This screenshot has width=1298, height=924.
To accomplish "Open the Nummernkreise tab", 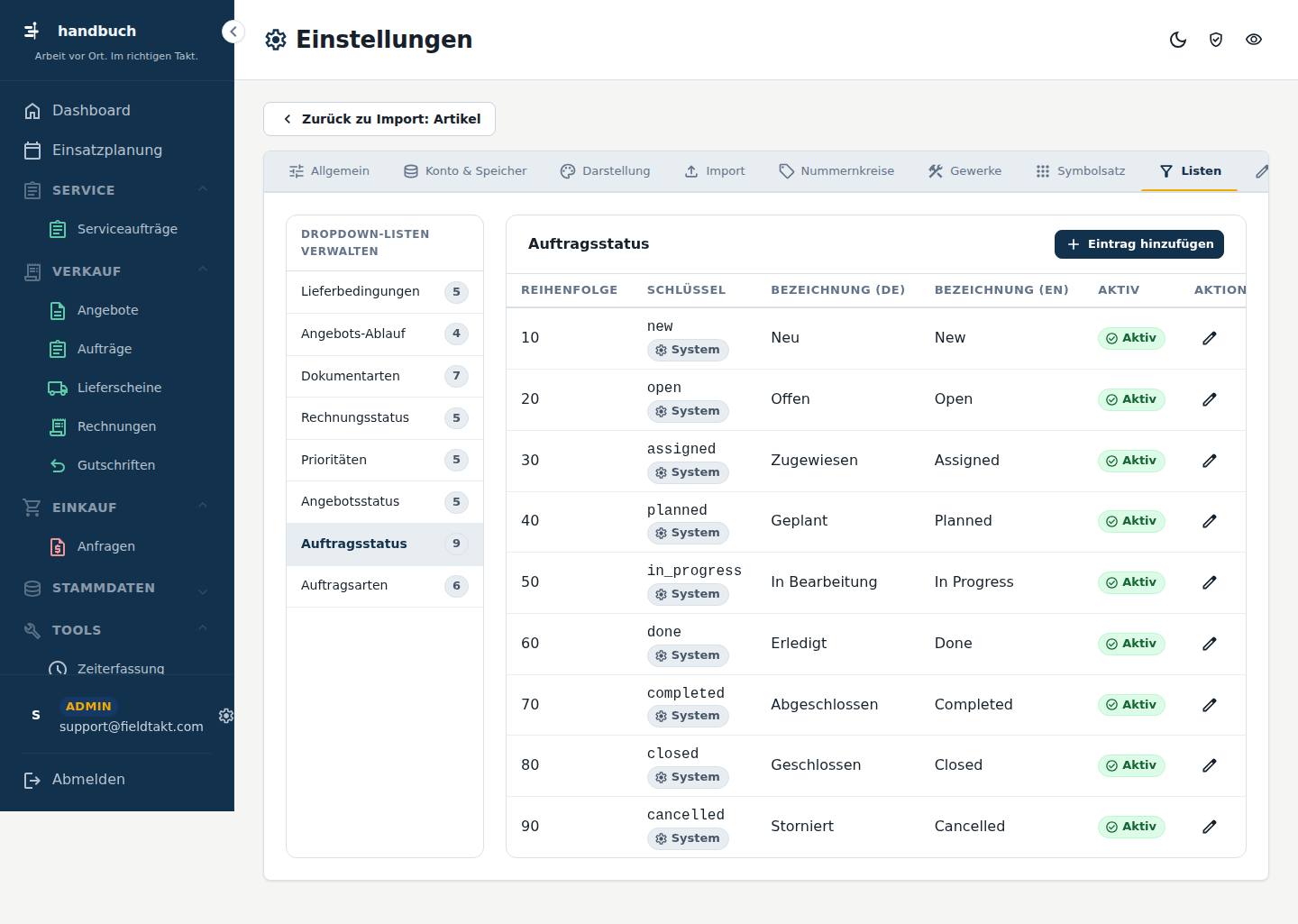I will pyautogui.click(x=836, y=171).
